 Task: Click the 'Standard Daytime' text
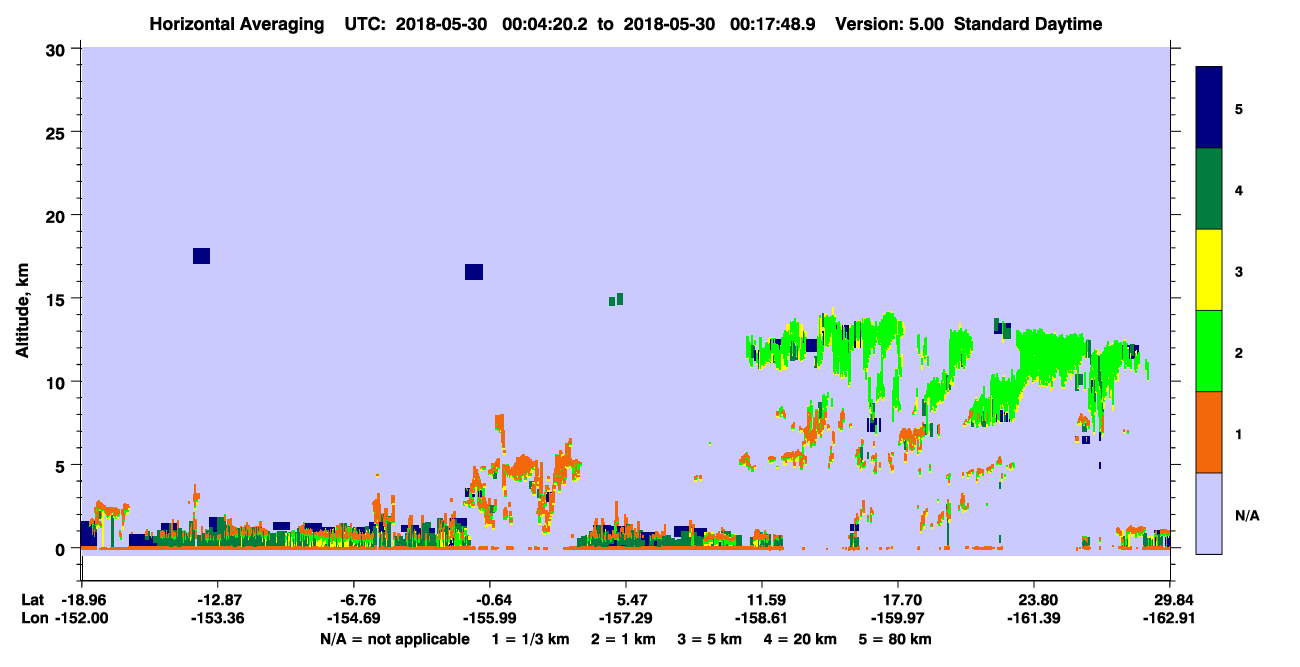click(x=1028, y=24)
